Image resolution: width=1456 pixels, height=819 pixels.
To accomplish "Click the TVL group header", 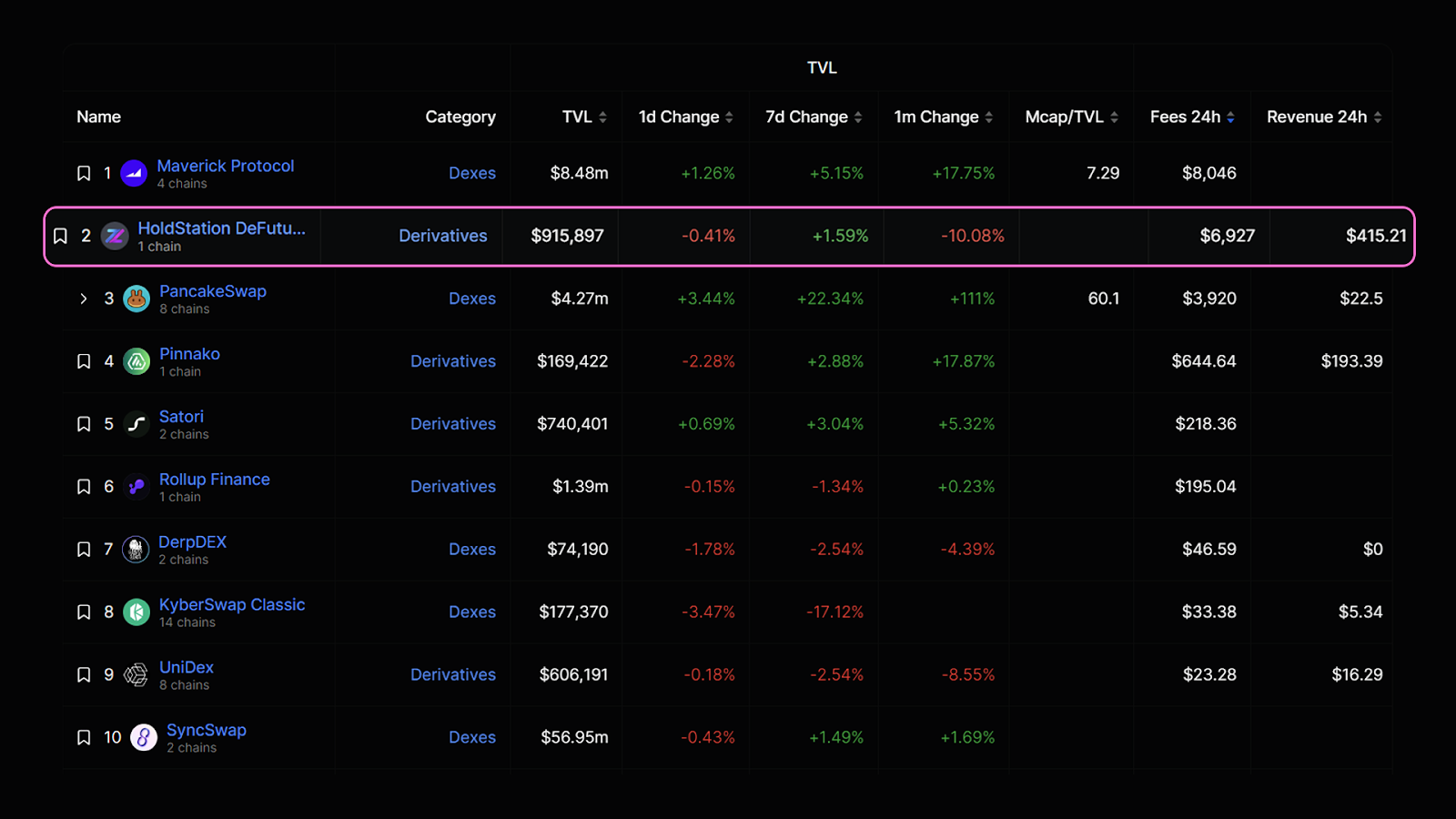I will [x=822, y=68].
